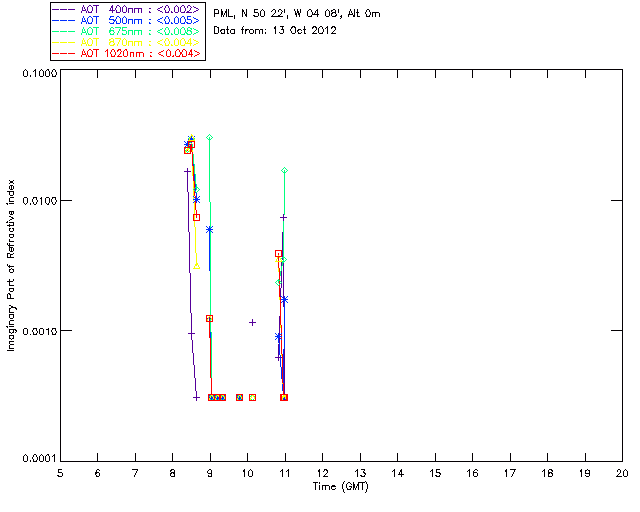Screen dimensions: 640x512
Task: Click the x-axis tick label 10
Action: 247,473
